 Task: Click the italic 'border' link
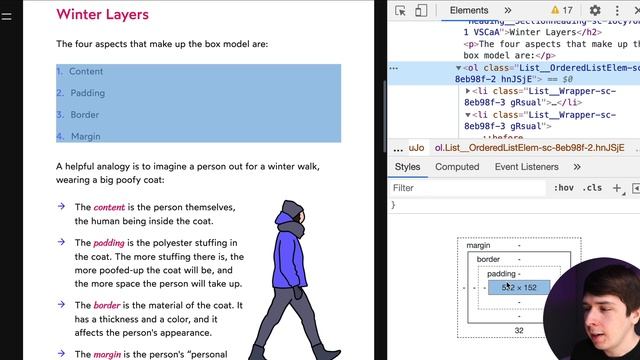click(107, 305)
